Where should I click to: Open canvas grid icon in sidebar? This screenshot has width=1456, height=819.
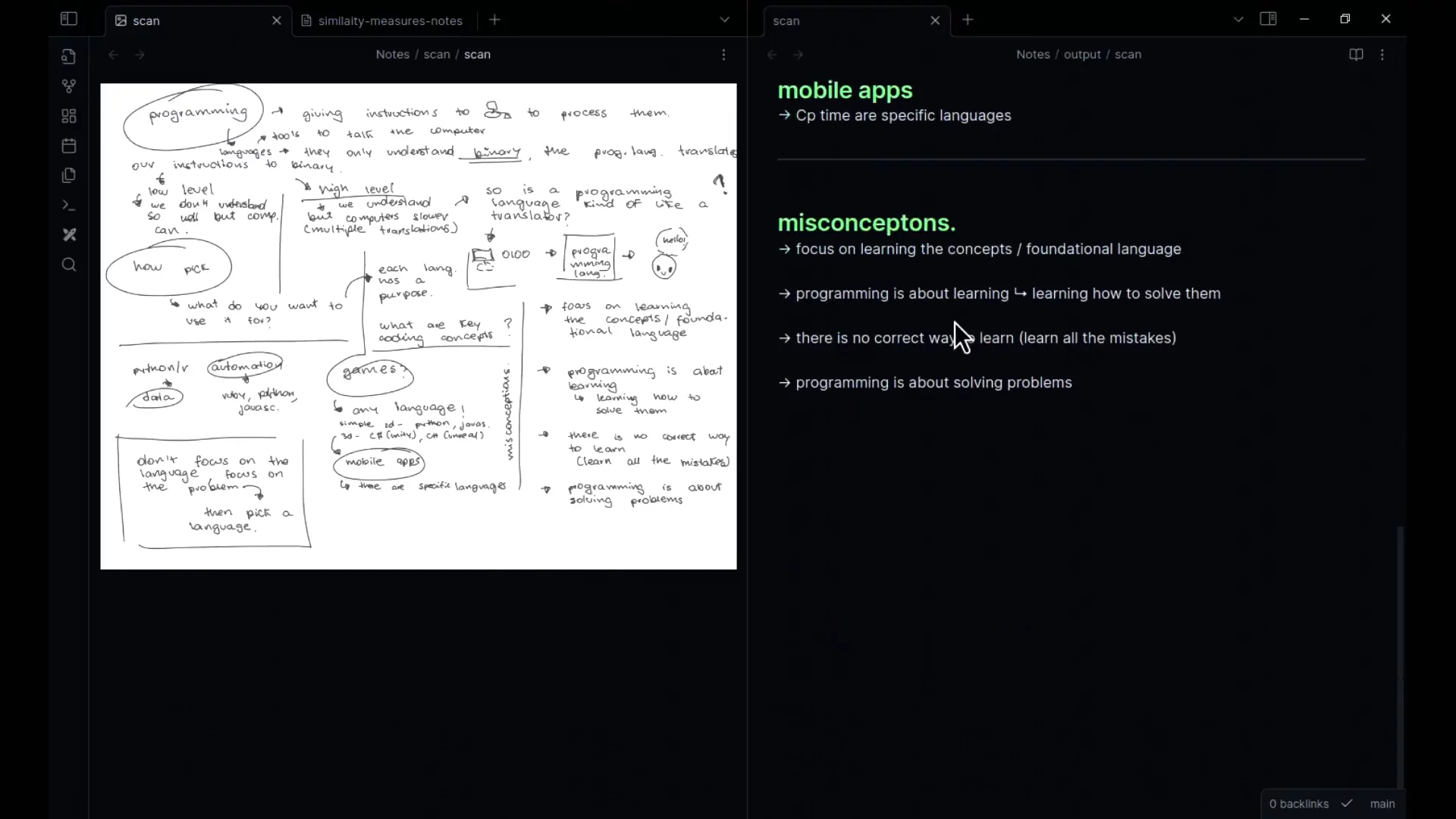(69, 116)
